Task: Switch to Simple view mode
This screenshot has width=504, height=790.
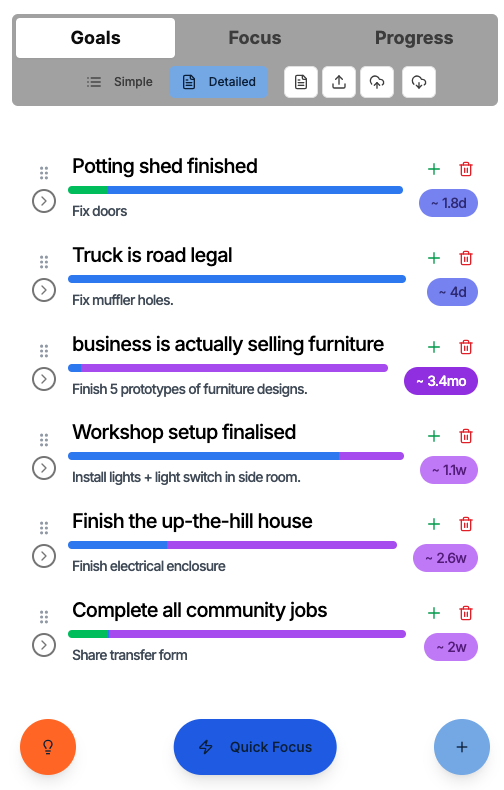Action: (119, 82)
